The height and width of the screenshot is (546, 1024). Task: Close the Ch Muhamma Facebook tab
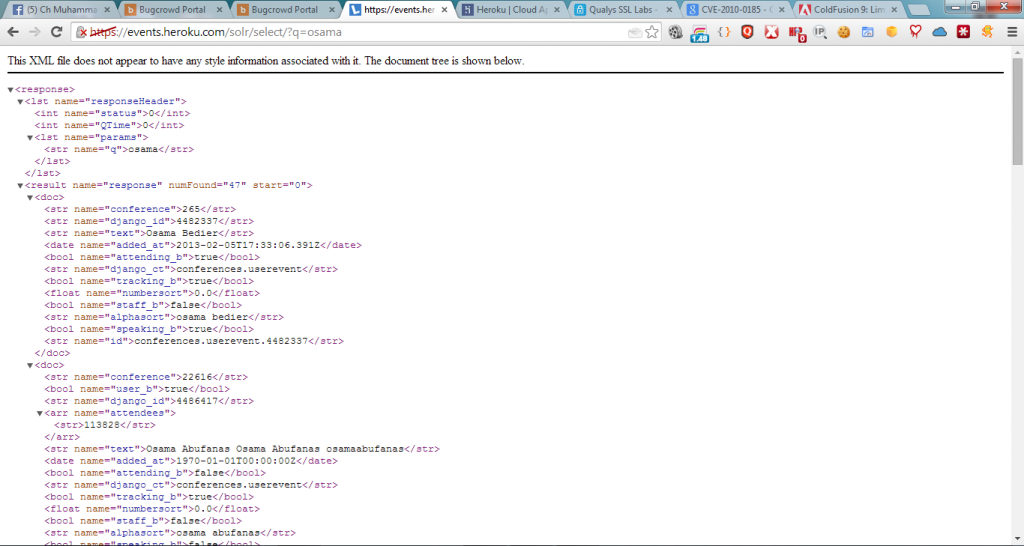pyautogui.click(x=107, y=10)
